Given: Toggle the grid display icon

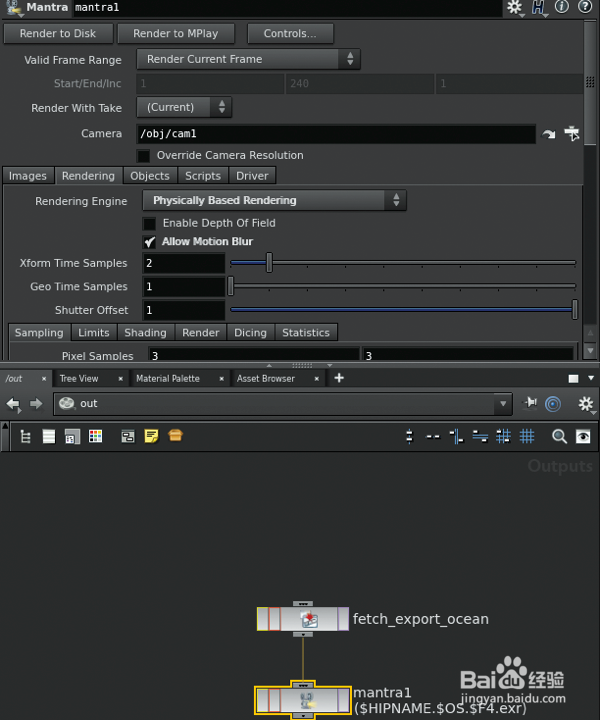Looking at the screenshot, I should click(x=527, y=436).
